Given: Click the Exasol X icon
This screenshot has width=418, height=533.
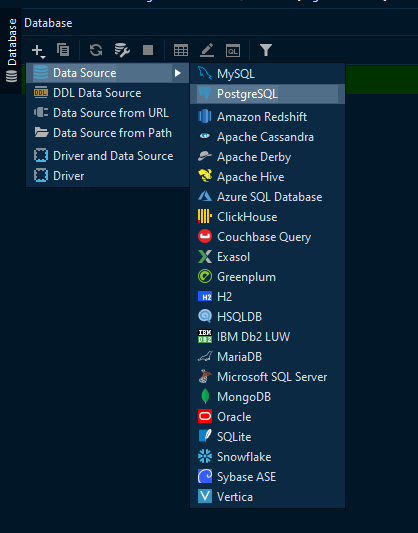Looking at the screenshot, I should (205, 256).
